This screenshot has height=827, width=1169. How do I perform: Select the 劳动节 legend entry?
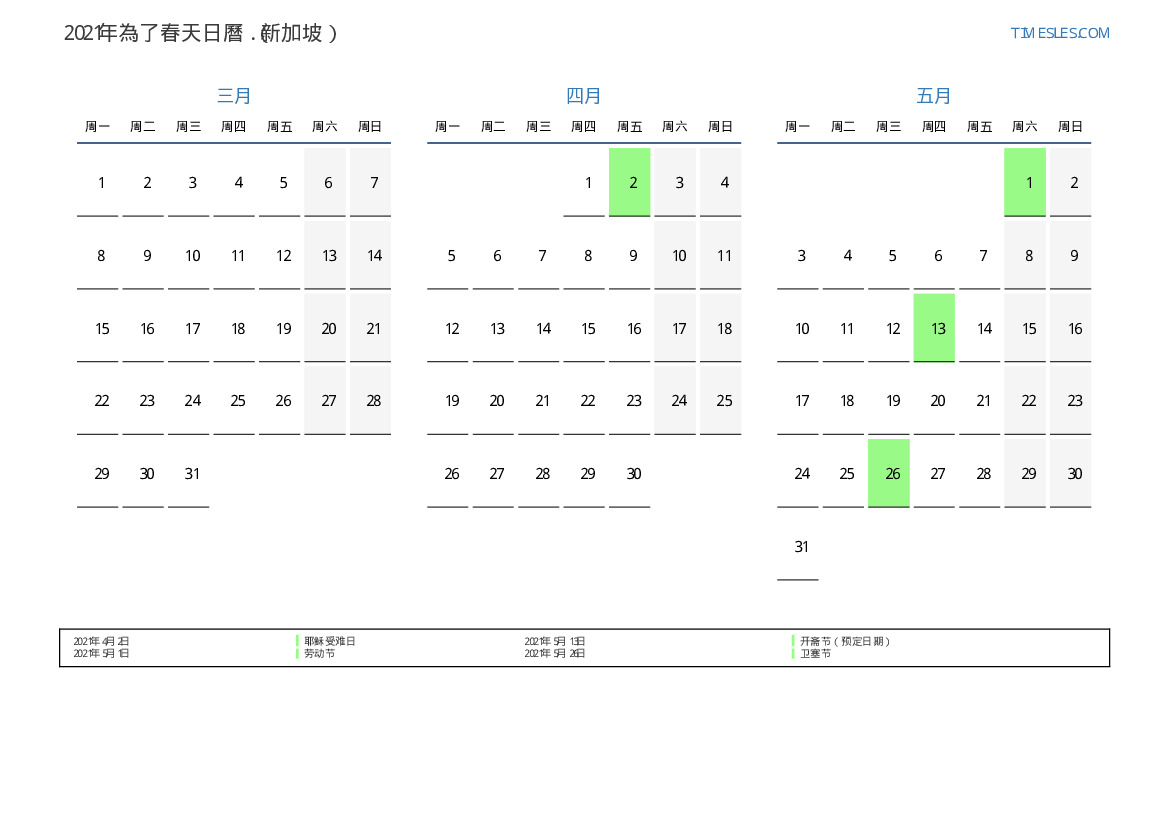[320, 653]
